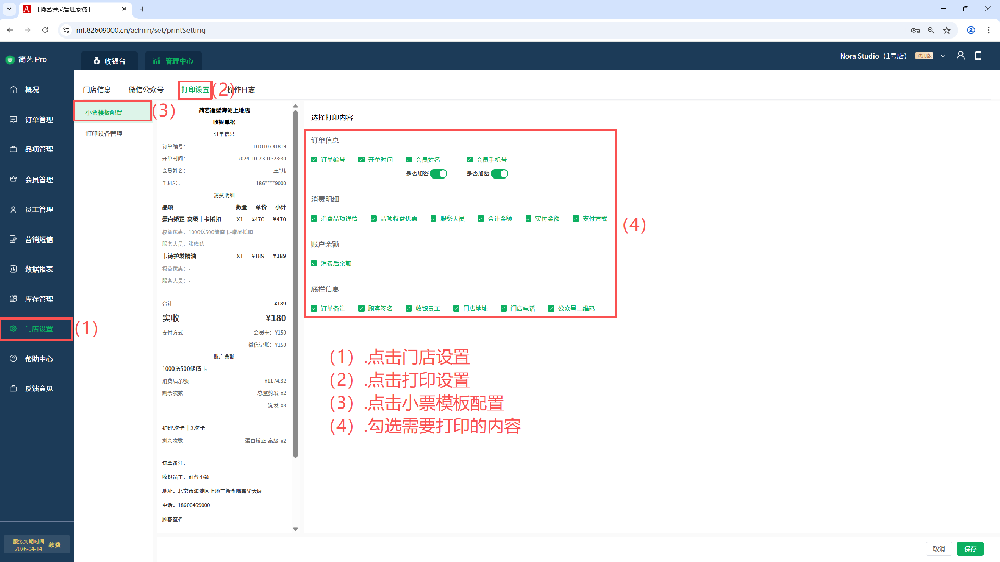Open the Chrome three-dot menu

pos(988,30)
